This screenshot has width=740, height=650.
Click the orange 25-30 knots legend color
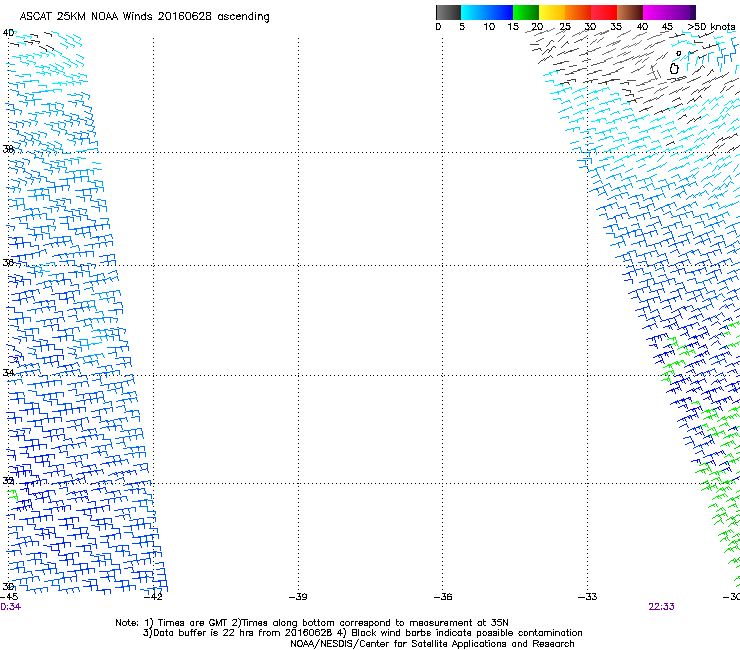click(x=578, y=12)
